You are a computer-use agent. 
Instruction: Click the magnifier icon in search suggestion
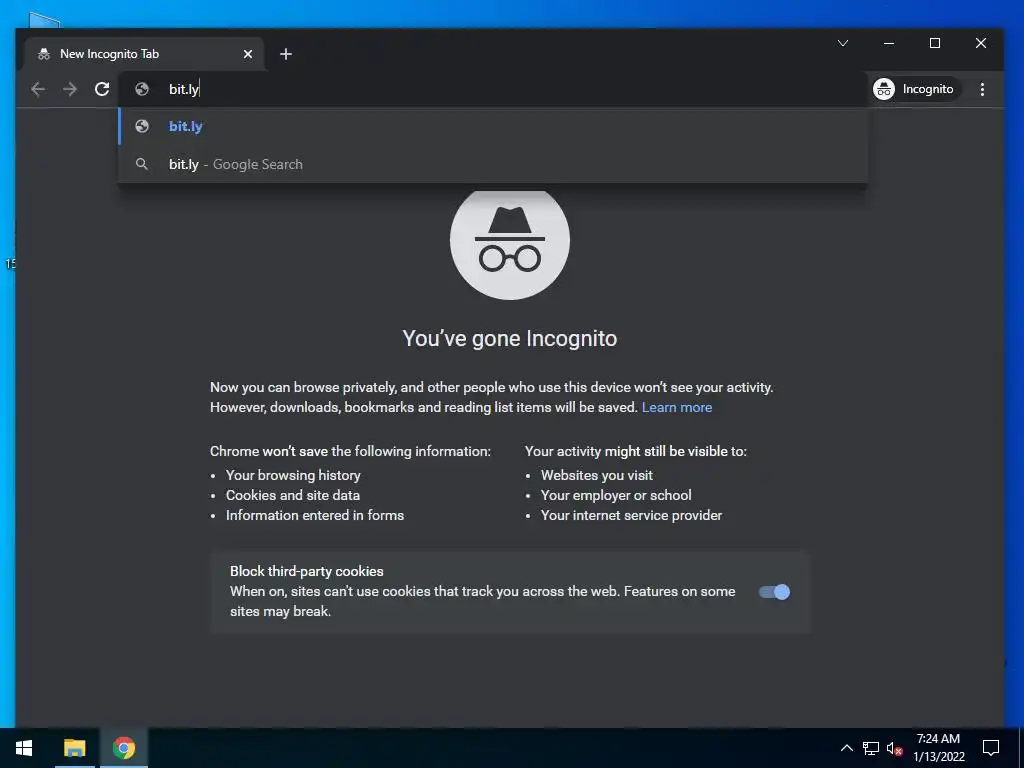click(x=142, y=164)
